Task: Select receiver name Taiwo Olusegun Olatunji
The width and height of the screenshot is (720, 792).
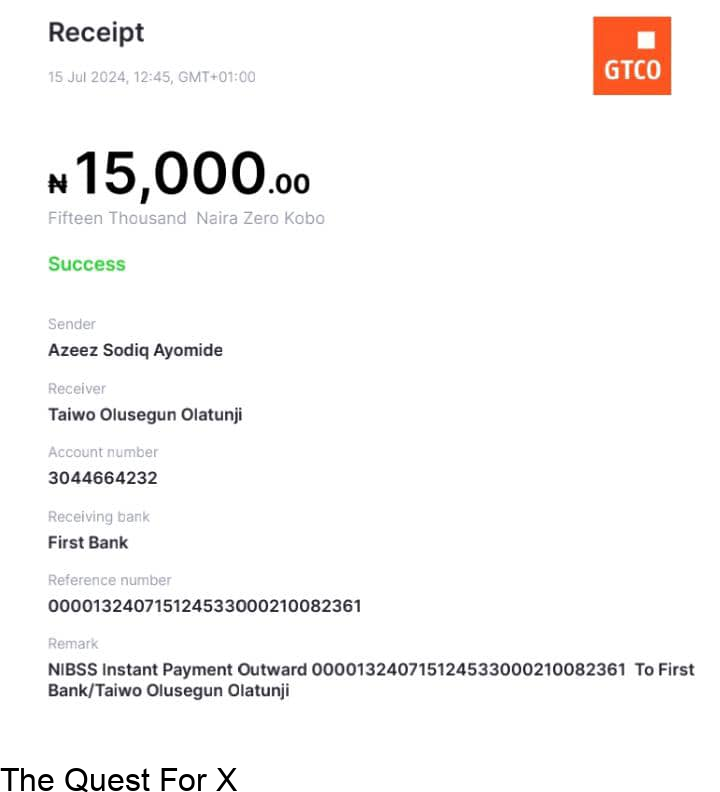Action: coord(145,414)
